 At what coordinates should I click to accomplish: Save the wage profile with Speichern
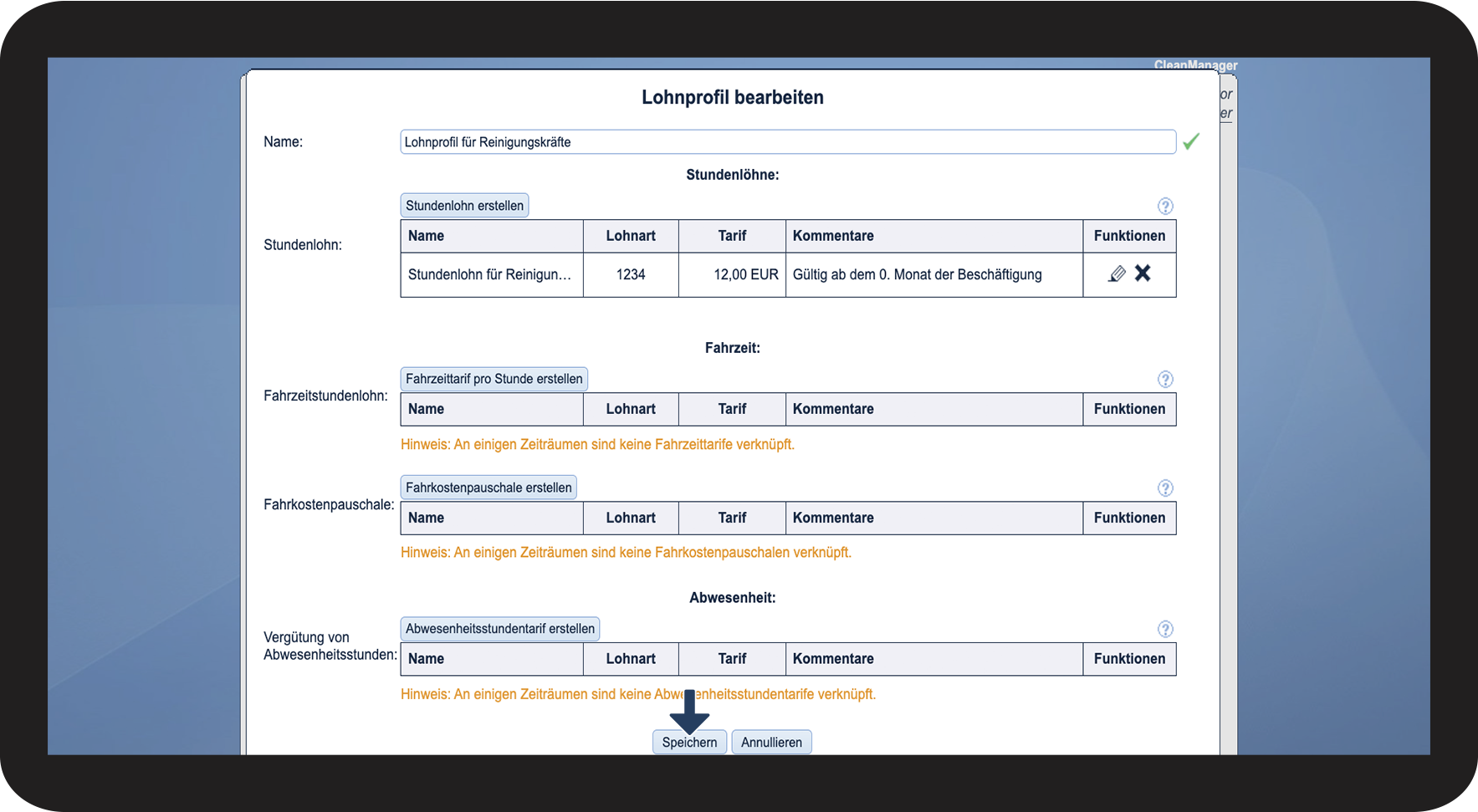click(x=689, y=742)
